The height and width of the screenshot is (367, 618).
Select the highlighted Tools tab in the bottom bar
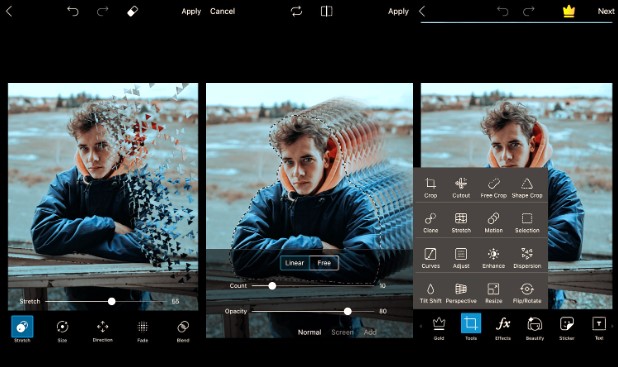pyautogui.click(x=471, y=327)
